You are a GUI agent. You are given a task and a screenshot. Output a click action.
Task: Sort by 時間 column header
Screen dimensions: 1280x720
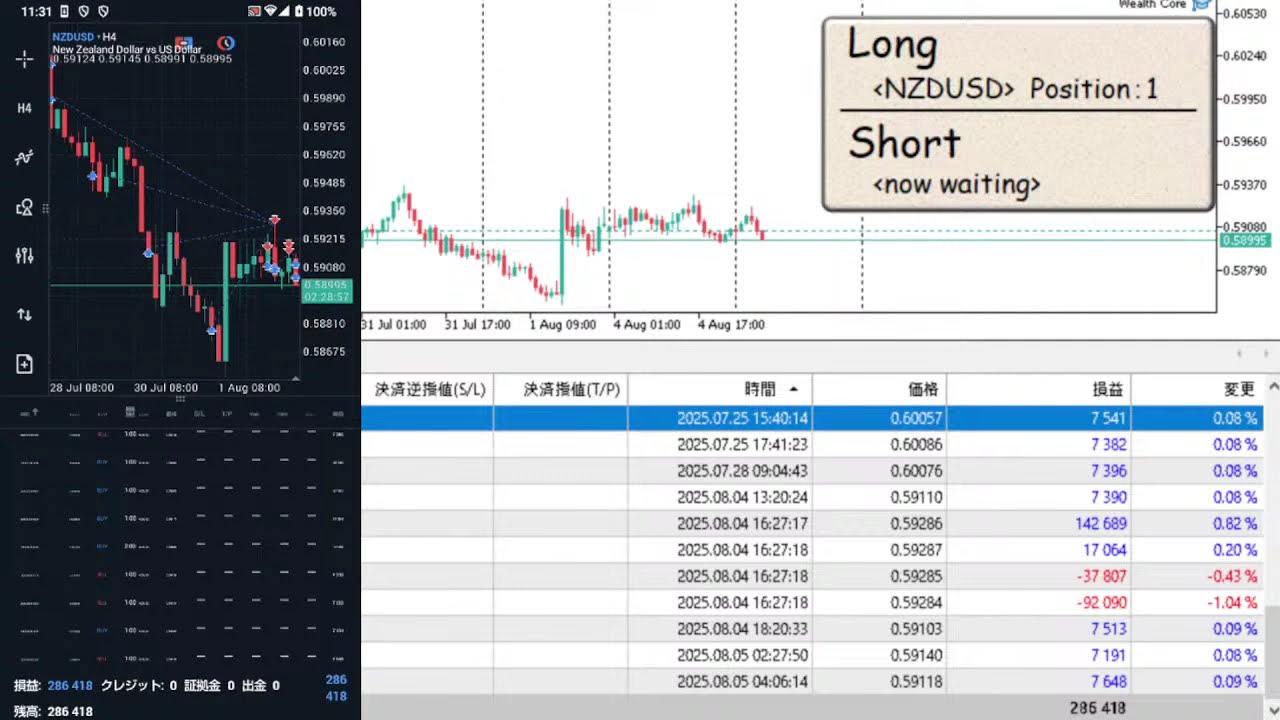pyautogui.click(x=758, y=389)
